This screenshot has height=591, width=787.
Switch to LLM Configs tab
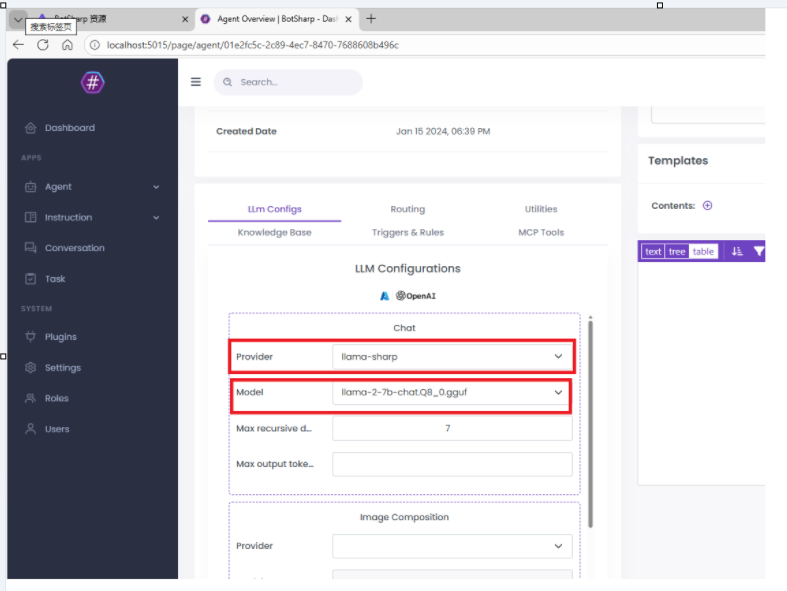click(x=275, y=209)
